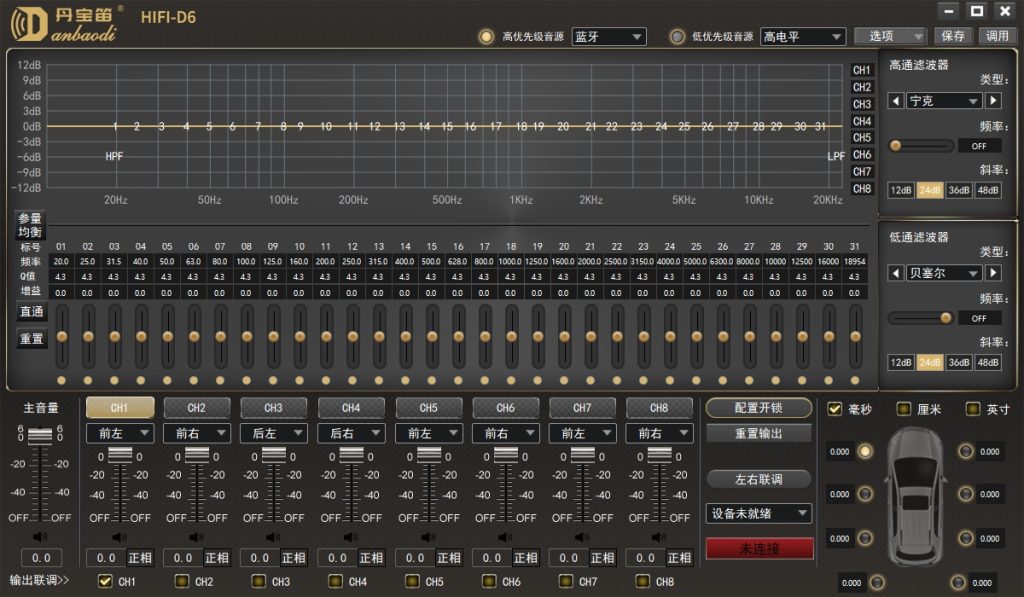Open the CH3 后左 position dropdown

274,433
